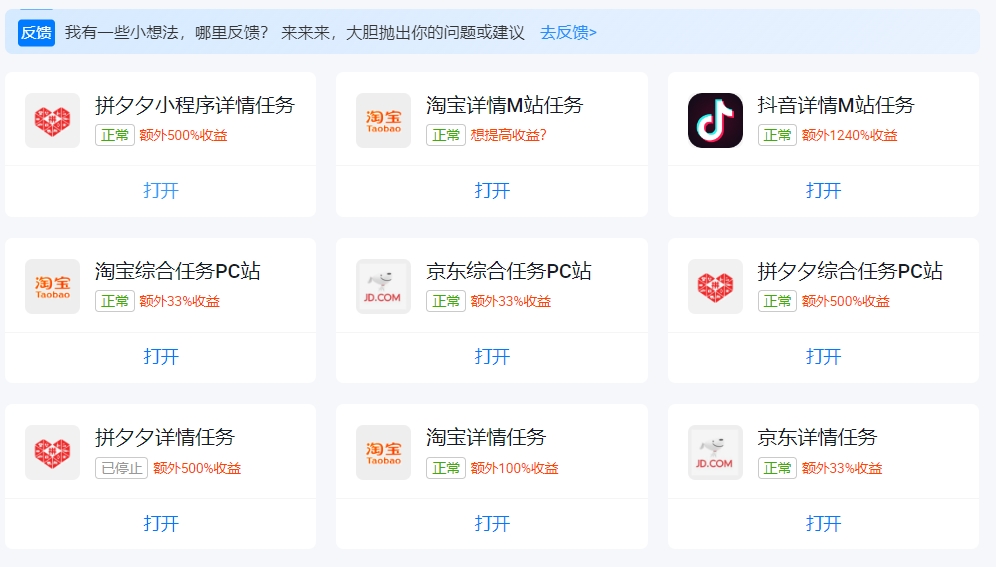Click 额外500%收益 under 拼夕夕详情任务
The image size is (996, 567).
pos(197,468)
